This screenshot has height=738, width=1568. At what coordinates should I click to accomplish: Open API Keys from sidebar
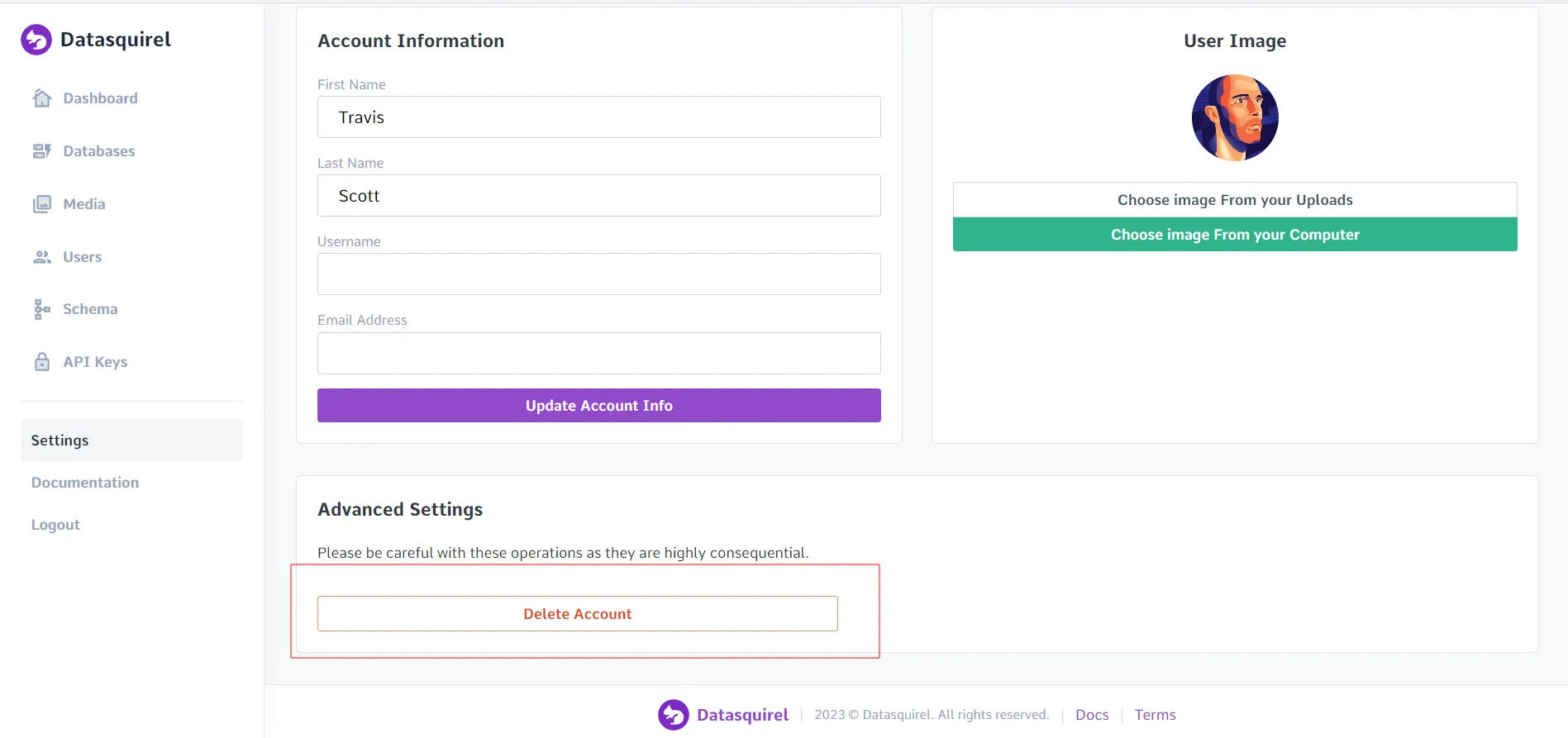(95, 362)
